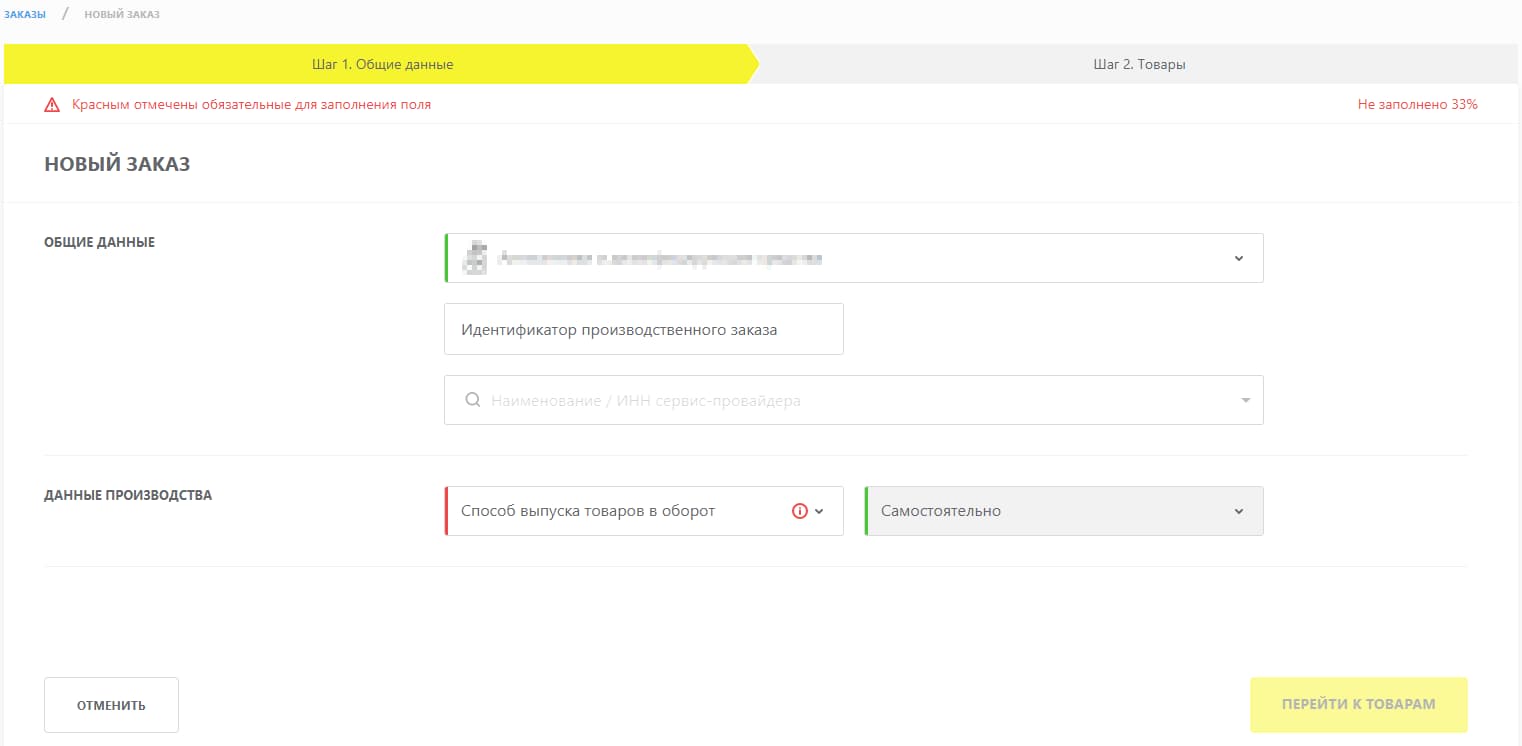Viewport: 1522px width, 746px height.
Task: Click the Красным отмечены обязательные warning text
Action: (251, 104)
